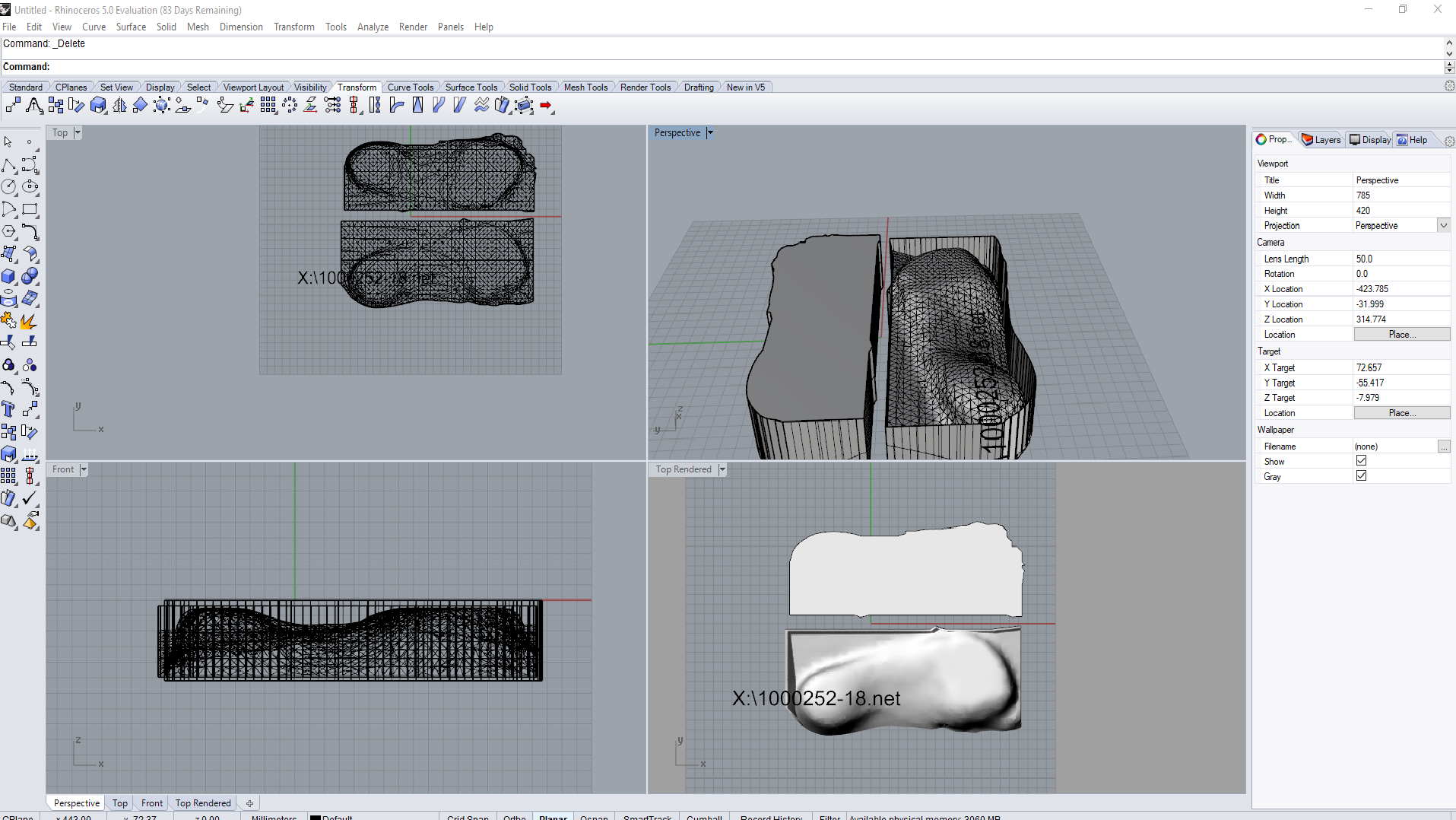Click the Rectangular Array icon in Transform toolbar
This screenshot has width=1456, height=820.
point(268,106)
